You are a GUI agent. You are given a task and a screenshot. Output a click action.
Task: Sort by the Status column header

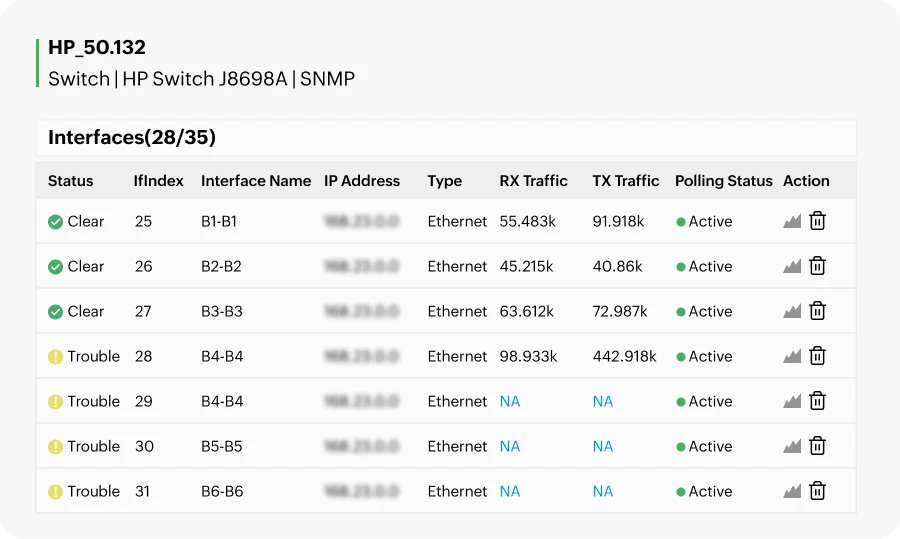click(x=71, y=181)
